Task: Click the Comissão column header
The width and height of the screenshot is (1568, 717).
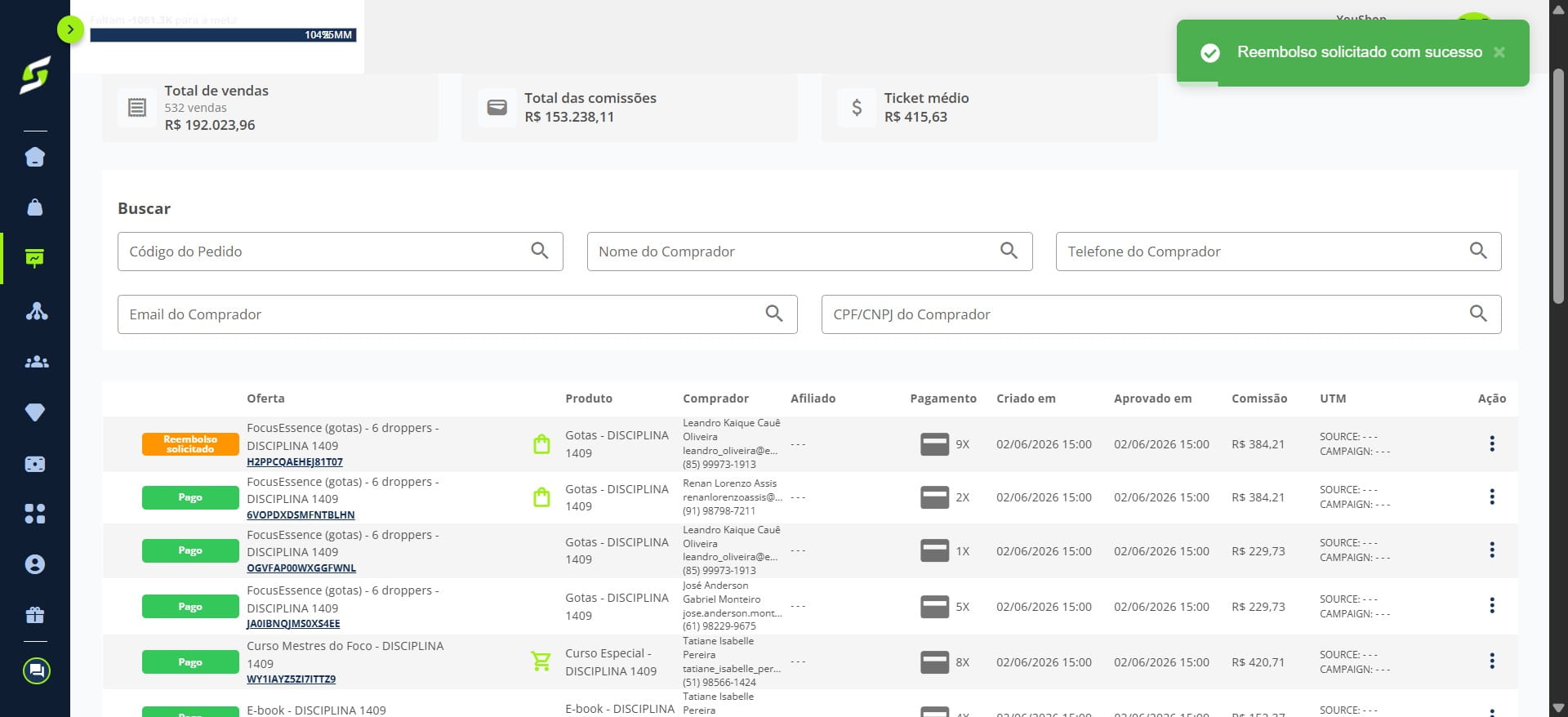Action: click(1259, 399)
